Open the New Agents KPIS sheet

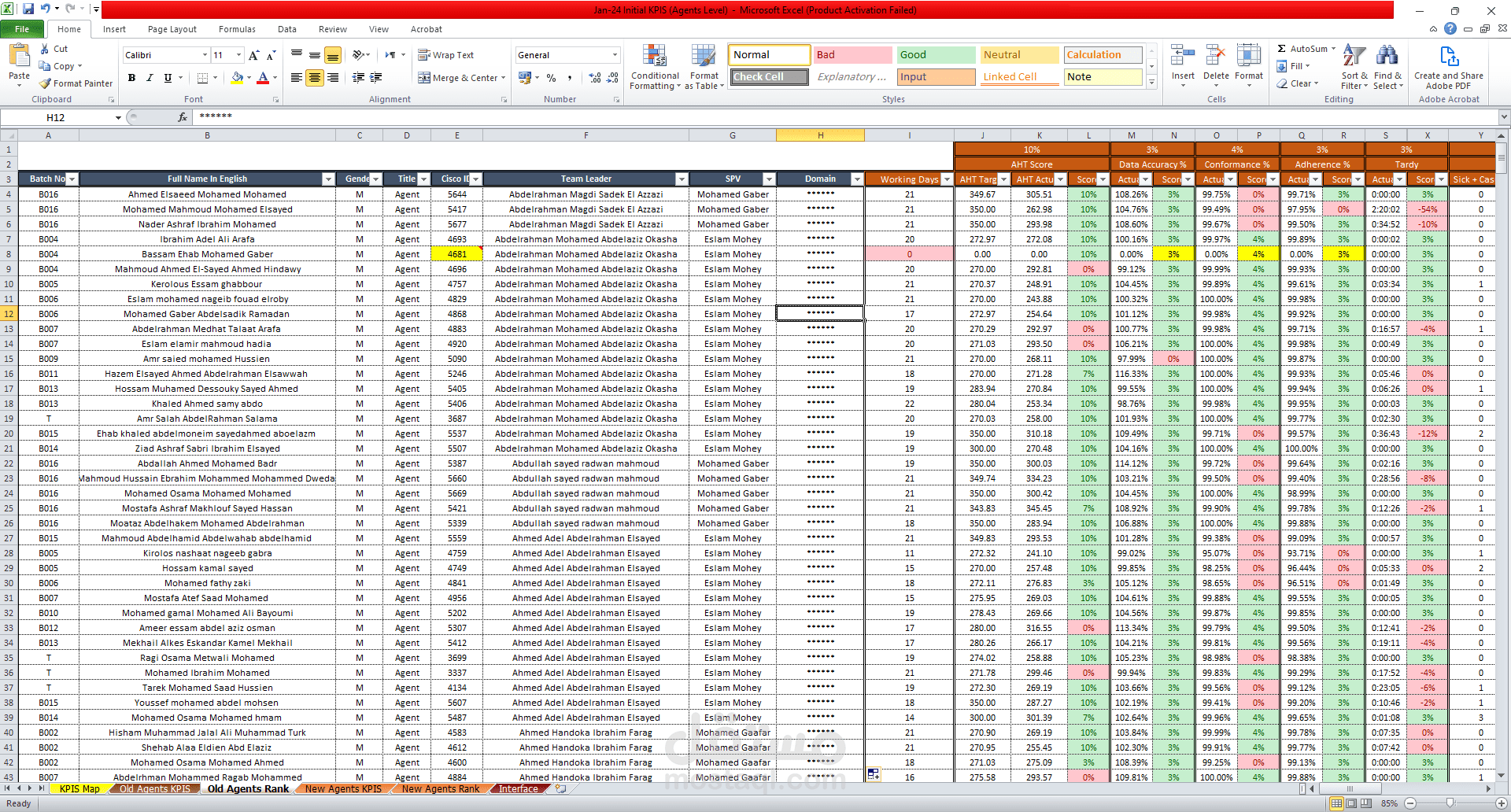[x=342, y=788]
